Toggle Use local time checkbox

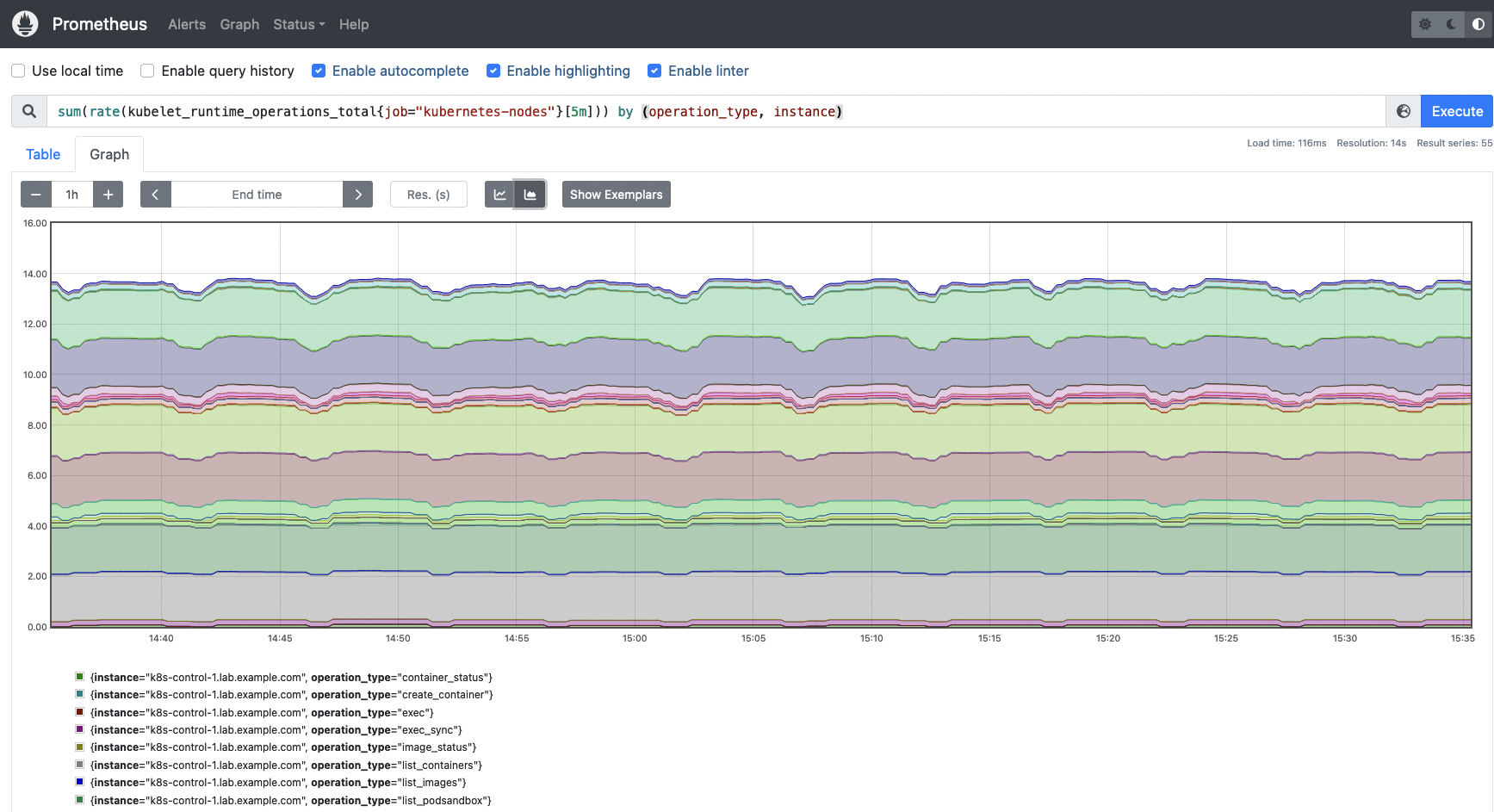pos(18,71)
